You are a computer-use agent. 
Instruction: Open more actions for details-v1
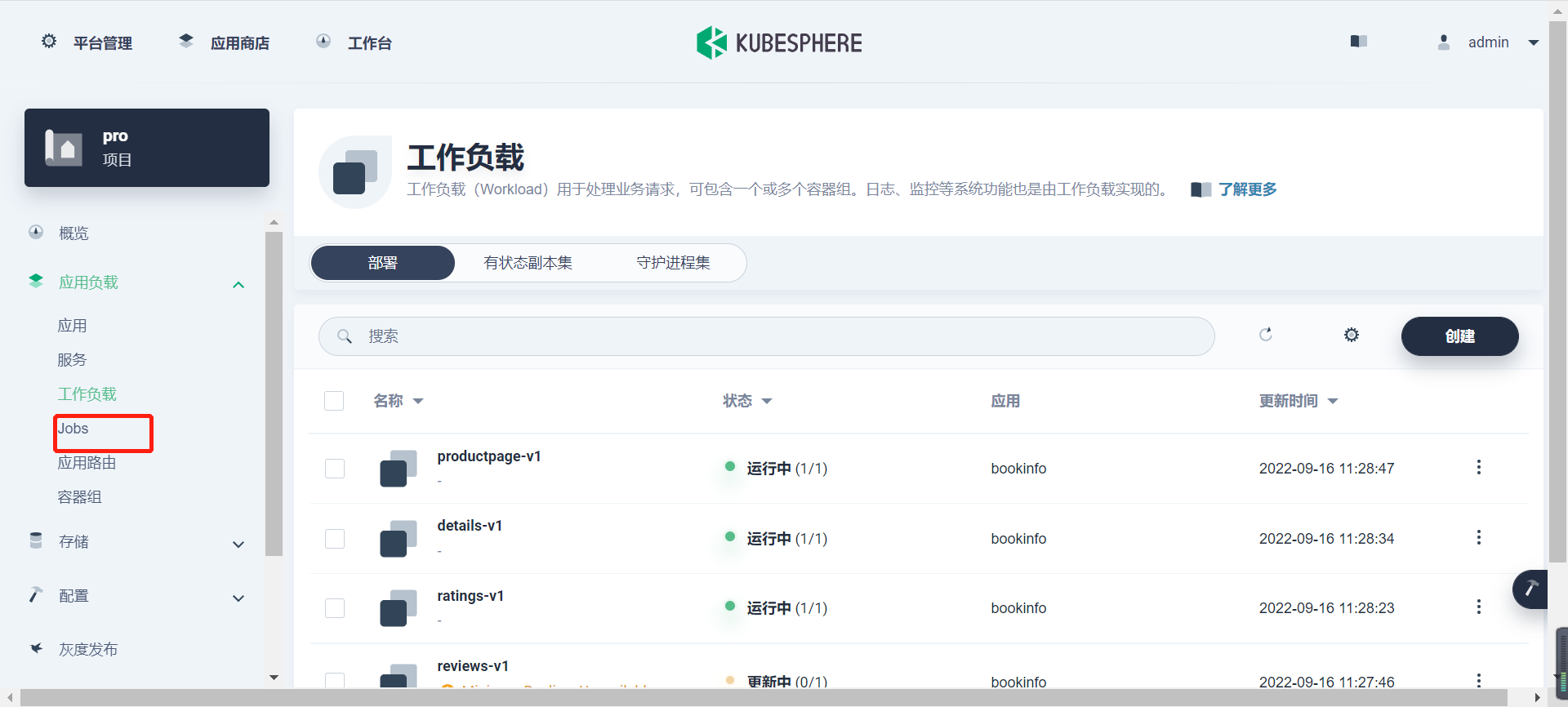coord(1478,537)
